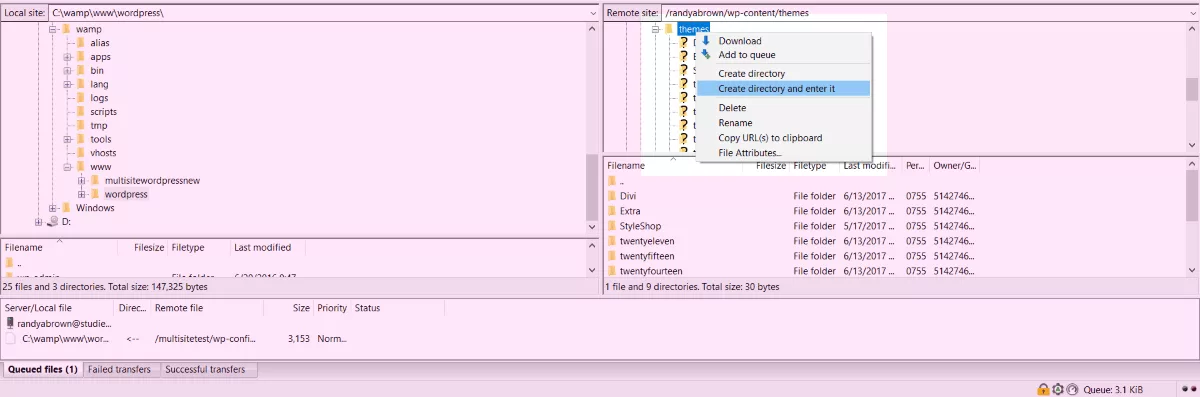Image resolution: width=1200 pixels, height=397 pixels.
Task: Switch to the Successful transfers tab
Action: pyautogui.click(x=209, y=370)
